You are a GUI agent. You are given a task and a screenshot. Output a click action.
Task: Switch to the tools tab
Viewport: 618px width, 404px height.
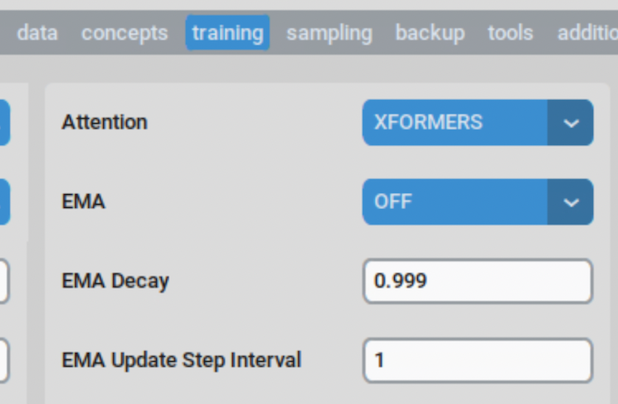(510, 33)
